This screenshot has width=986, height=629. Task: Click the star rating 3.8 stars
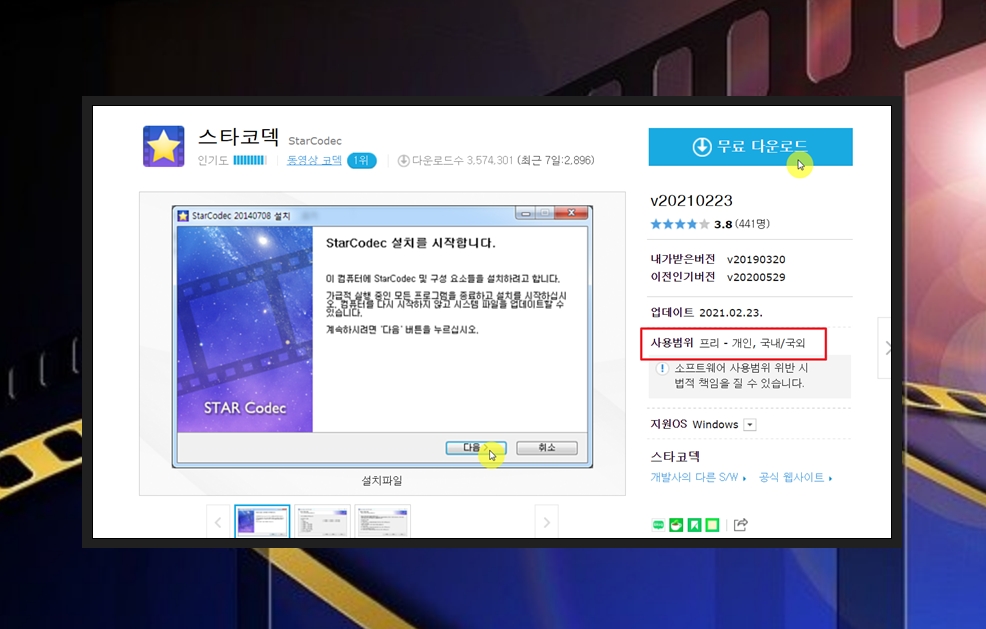[680, 224]
